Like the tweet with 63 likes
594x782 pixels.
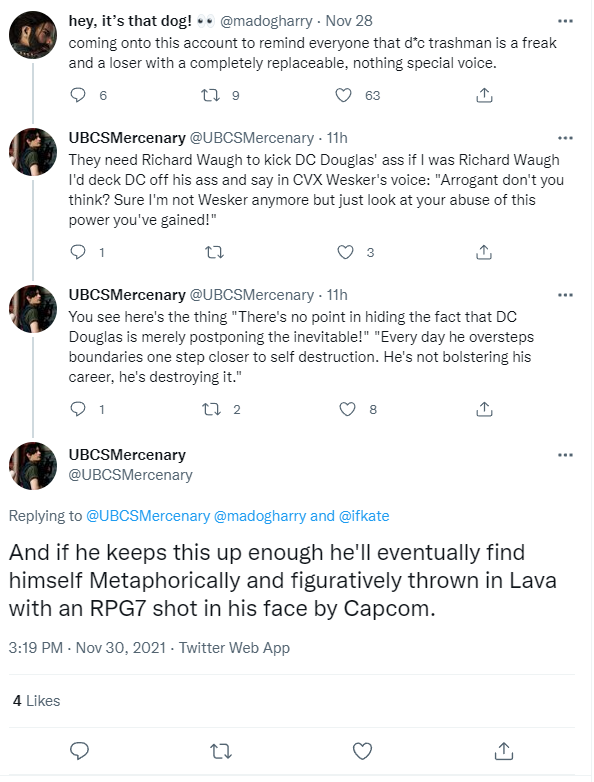pyautogui.click(x=343, y=95)
